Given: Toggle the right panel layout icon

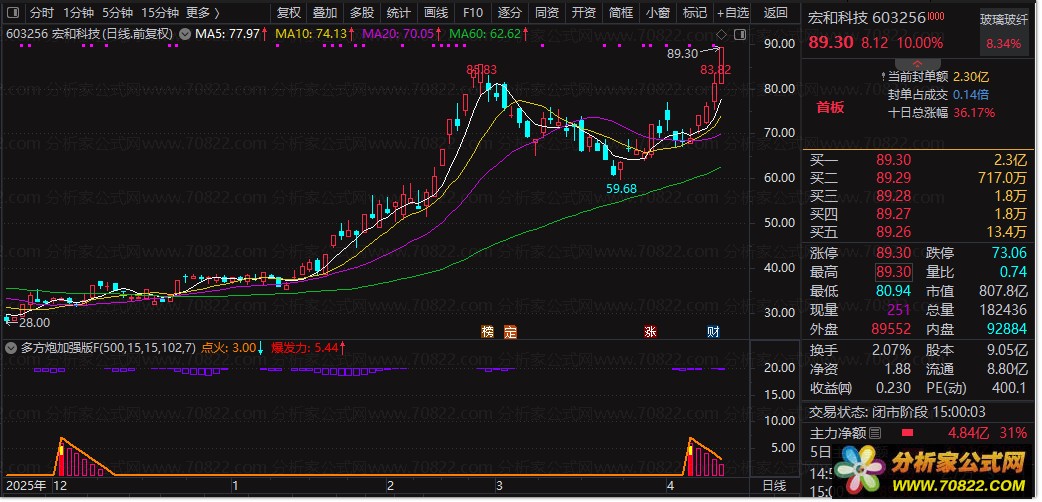Looking at the screenshot, I should [x=739, y=33].
